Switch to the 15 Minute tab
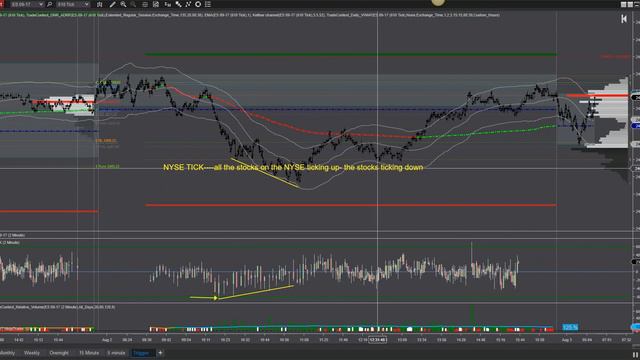Viewport: 640px width, 360px height. (x=89, y=353)
